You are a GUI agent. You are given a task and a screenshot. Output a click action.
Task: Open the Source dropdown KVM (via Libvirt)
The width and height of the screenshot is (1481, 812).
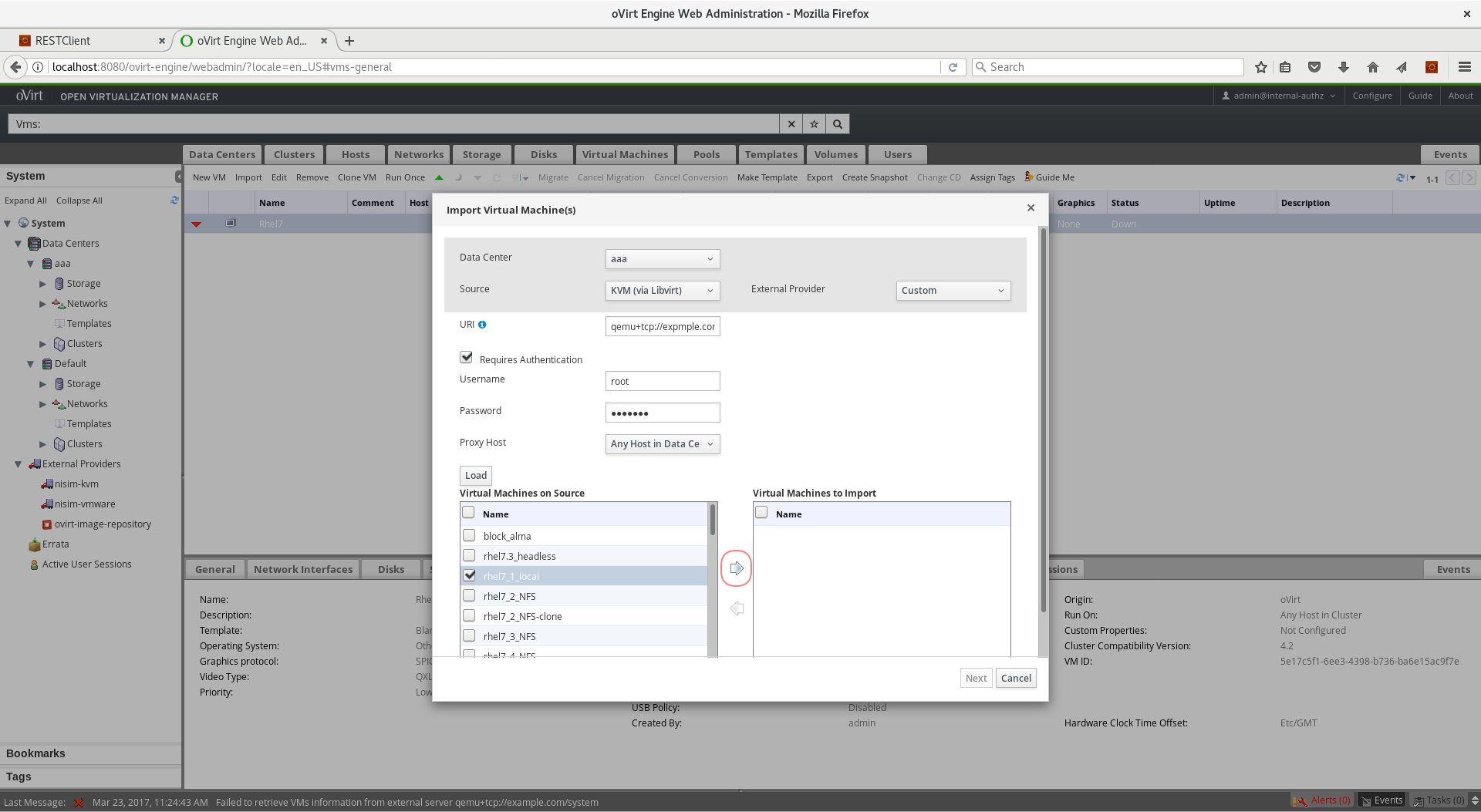662,291
